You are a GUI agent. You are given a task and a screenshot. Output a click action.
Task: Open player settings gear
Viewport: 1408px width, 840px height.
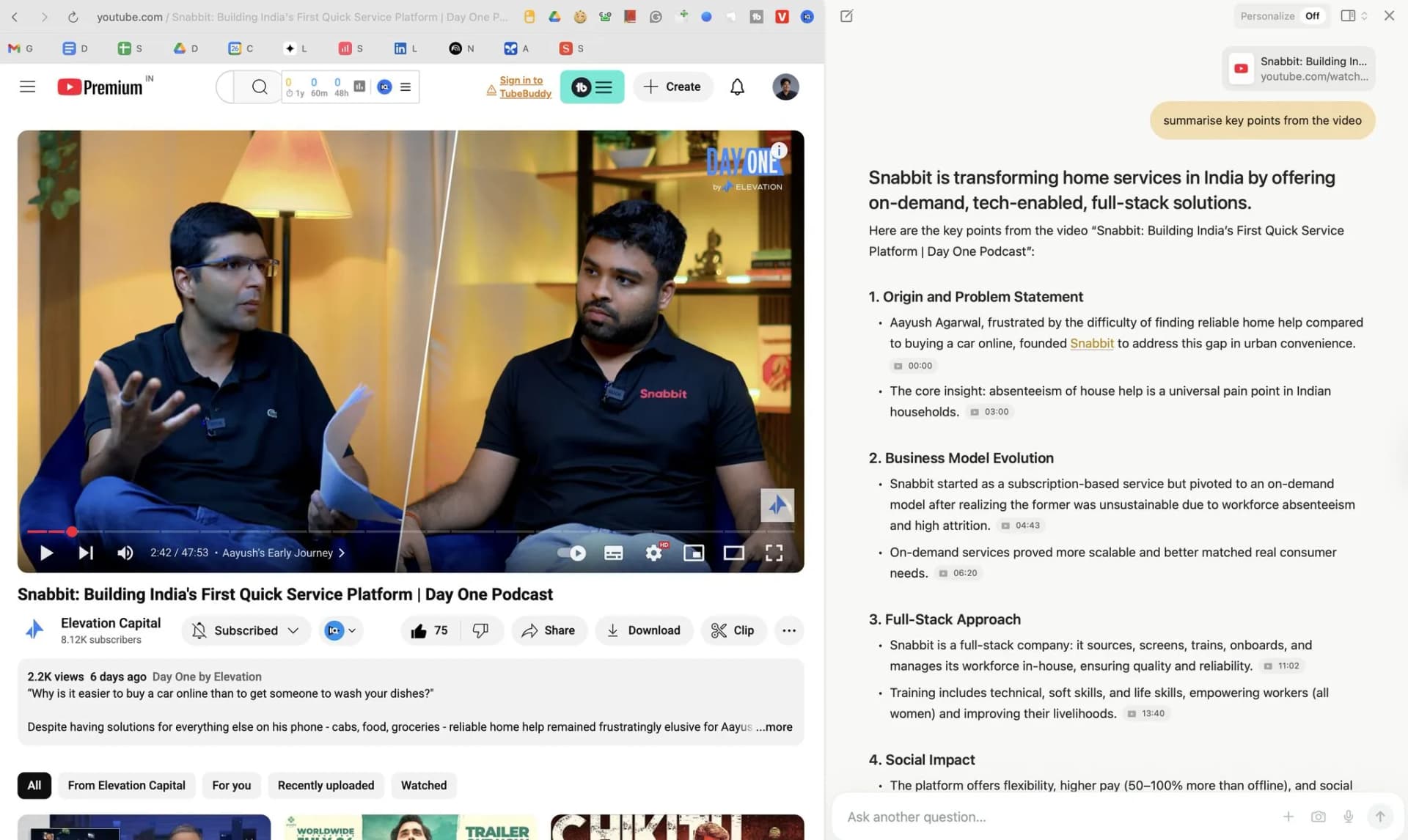coord(654,553)
